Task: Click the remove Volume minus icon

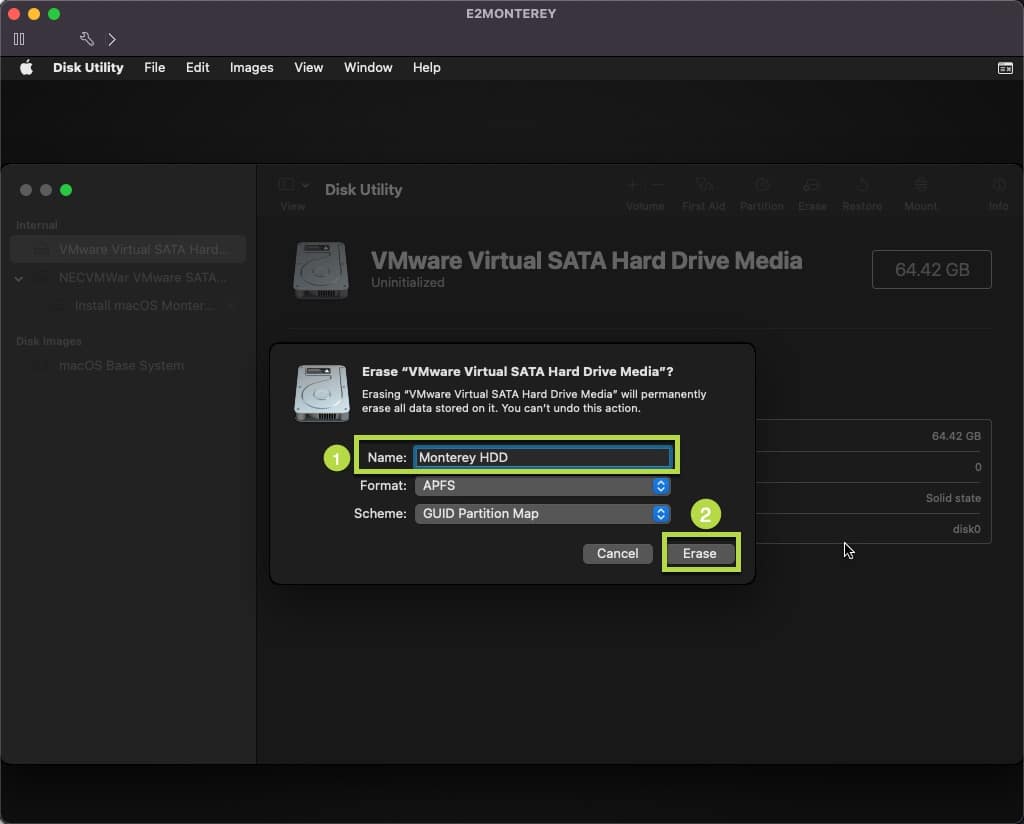Action: (658, 186)
